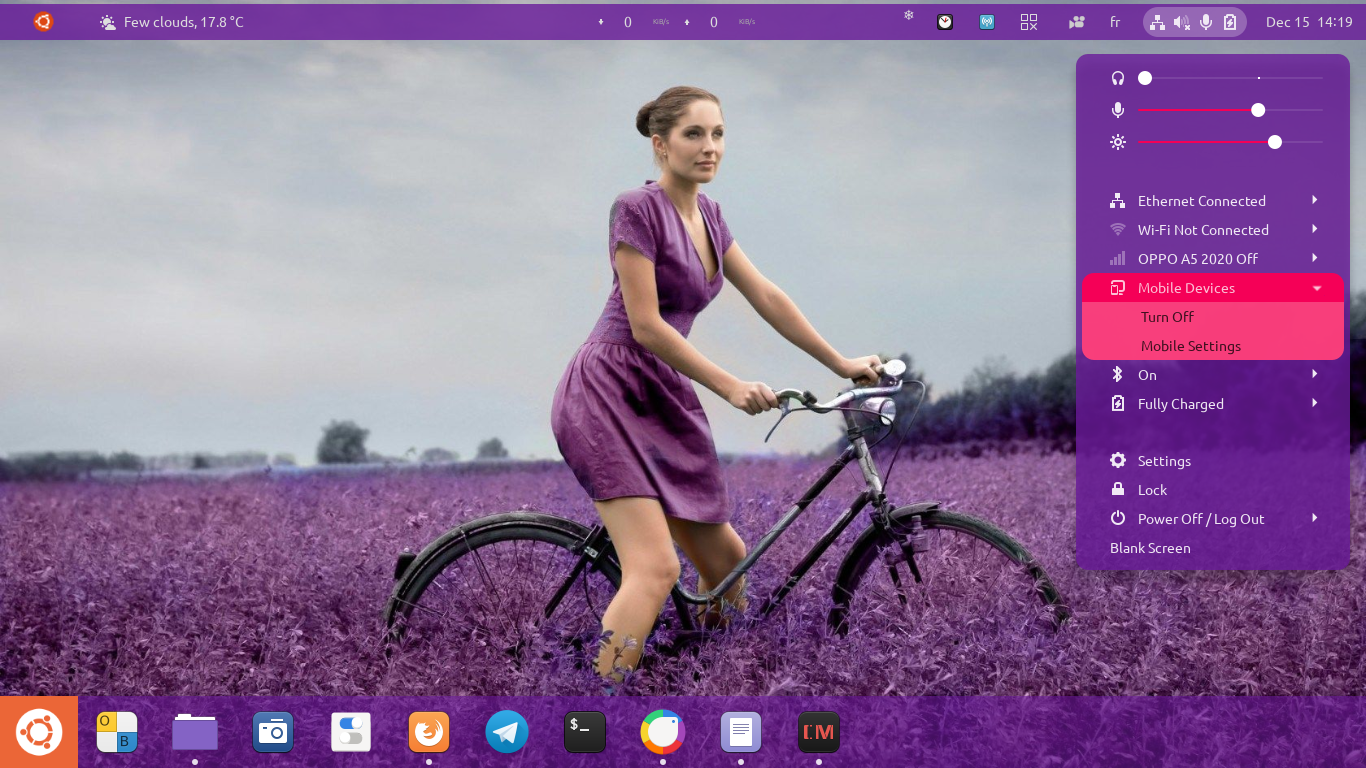Open Ethernet Connected submenu
This screenshot has width=1366, height=768.
click(1213, 201)
